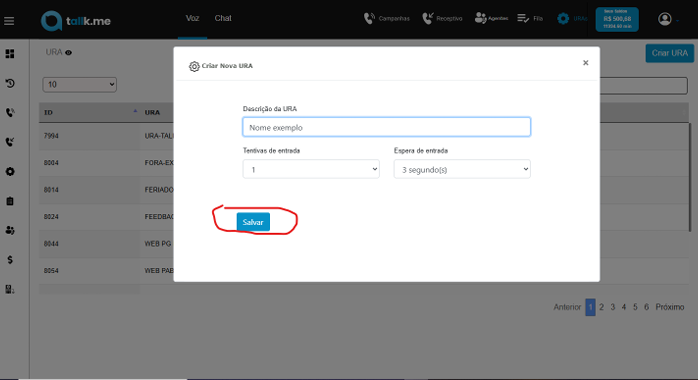Open Campanhas in top navigation
Screen dimensions: 700x380
click(387, 18)
